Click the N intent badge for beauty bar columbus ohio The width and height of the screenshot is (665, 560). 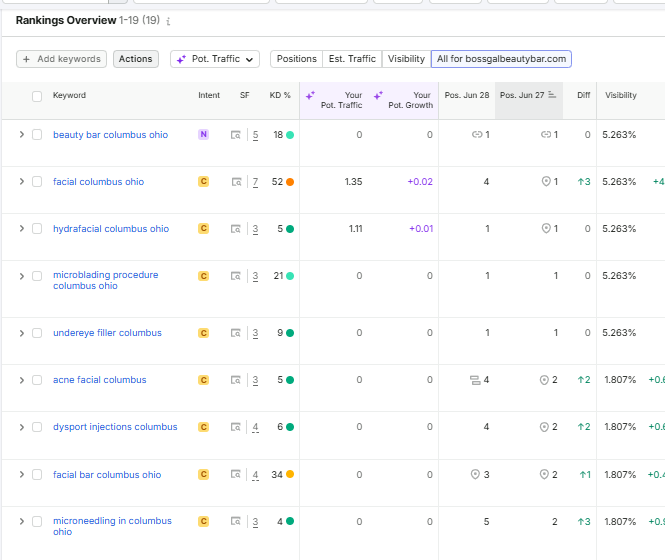(204, 134)
